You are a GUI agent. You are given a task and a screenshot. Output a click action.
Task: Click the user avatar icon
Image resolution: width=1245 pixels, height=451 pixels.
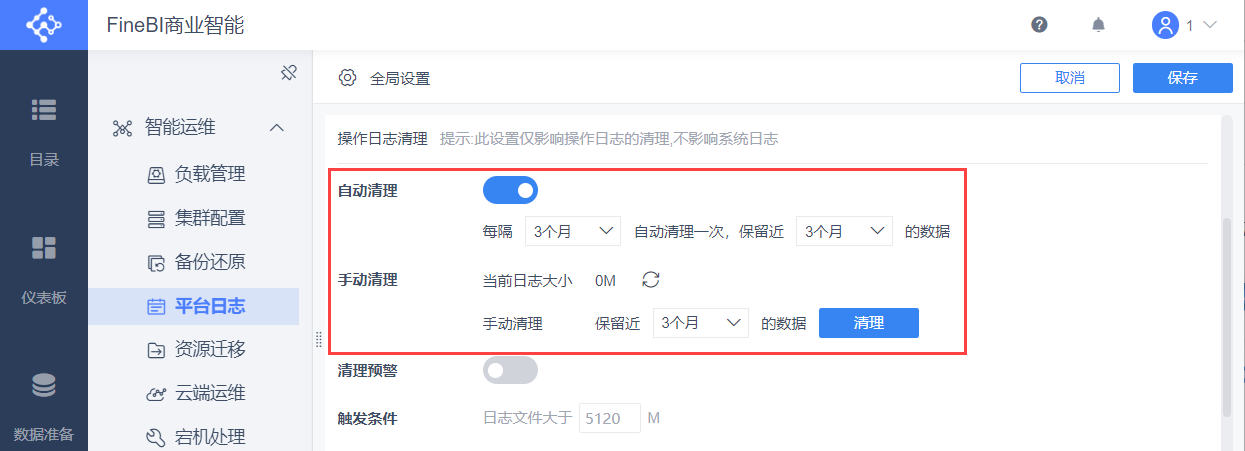(x=1166, y=25)
